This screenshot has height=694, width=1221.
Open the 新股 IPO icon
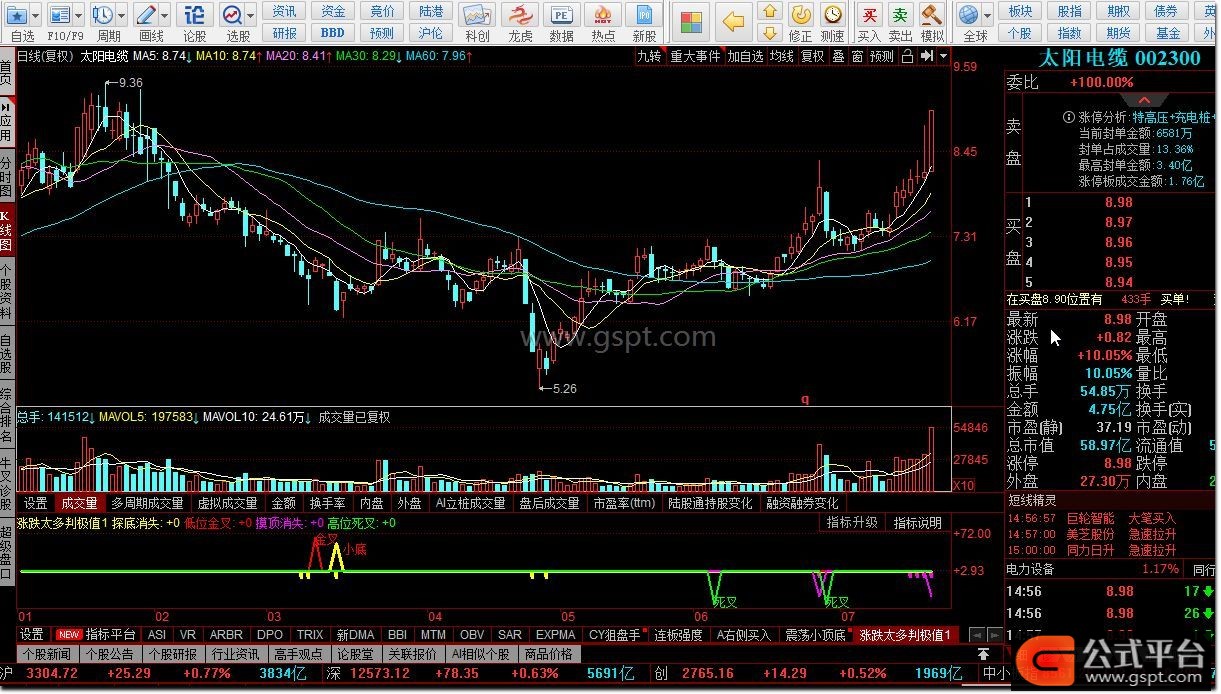[644, 15]
